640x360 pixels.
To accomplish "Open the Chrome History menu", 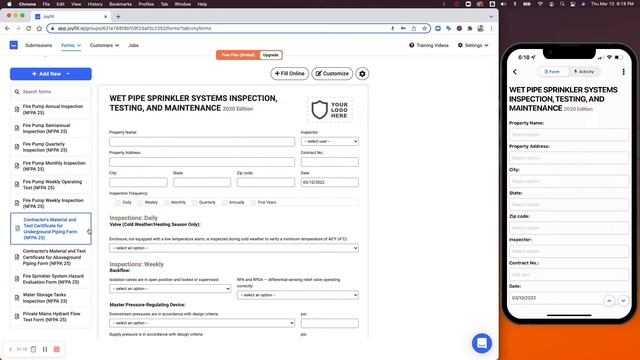I will [x=95, y=4].
